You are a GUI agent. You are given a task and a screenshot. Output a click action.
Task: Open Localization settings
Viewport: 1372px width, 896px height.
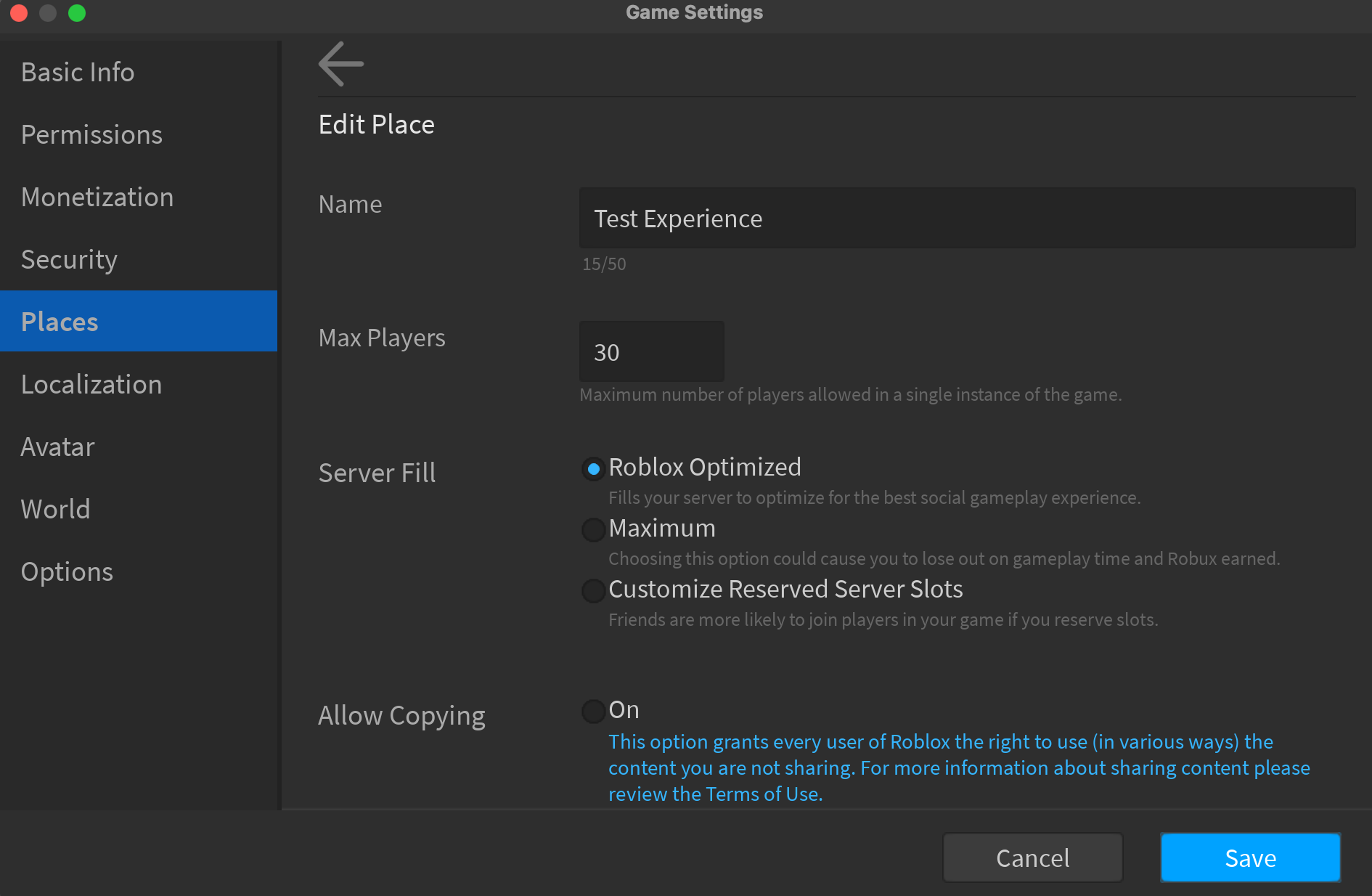click(x=91, y=385)
